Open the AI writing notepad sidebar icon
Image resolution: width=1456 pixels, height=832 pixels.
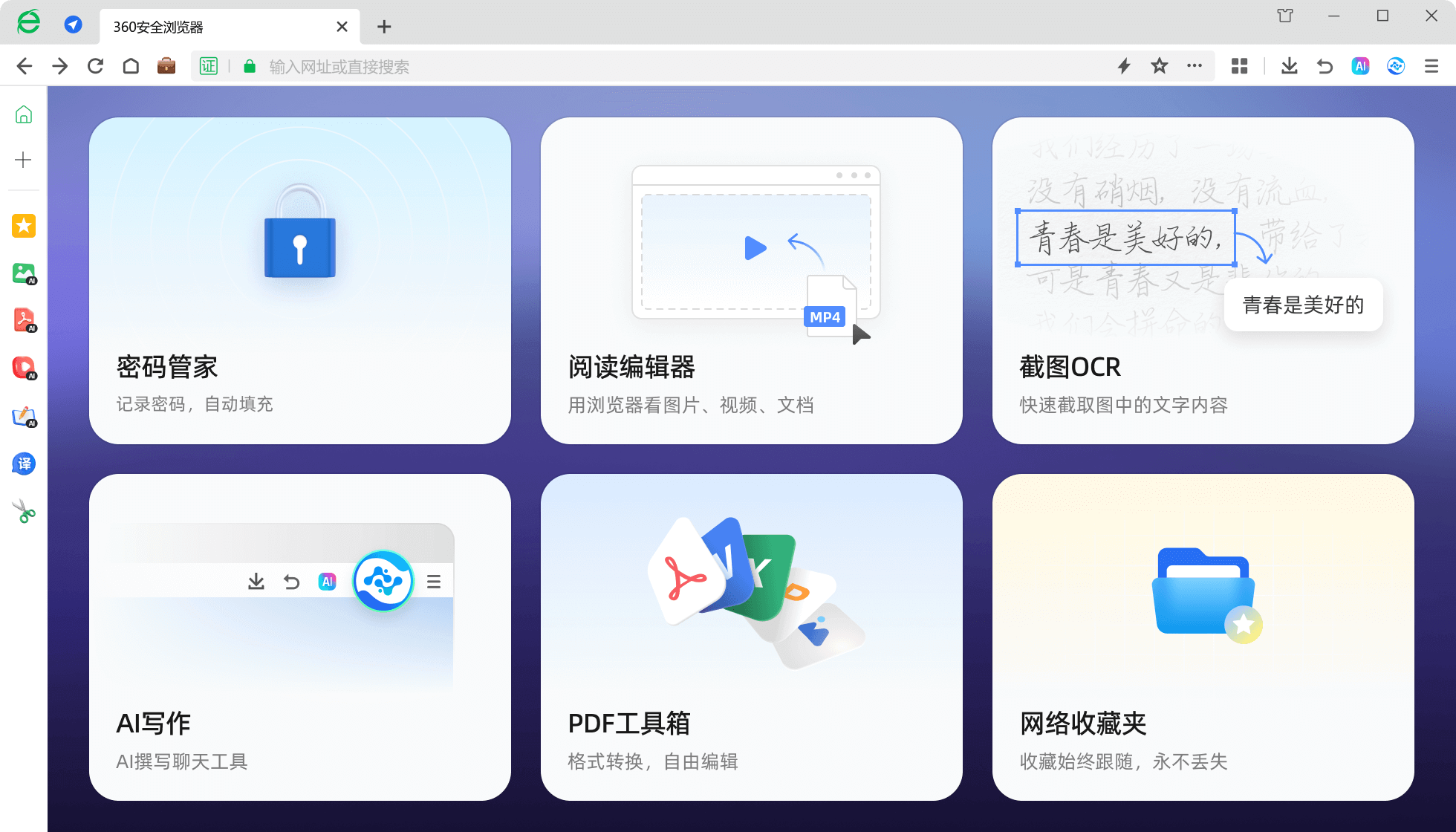point(24,416)
